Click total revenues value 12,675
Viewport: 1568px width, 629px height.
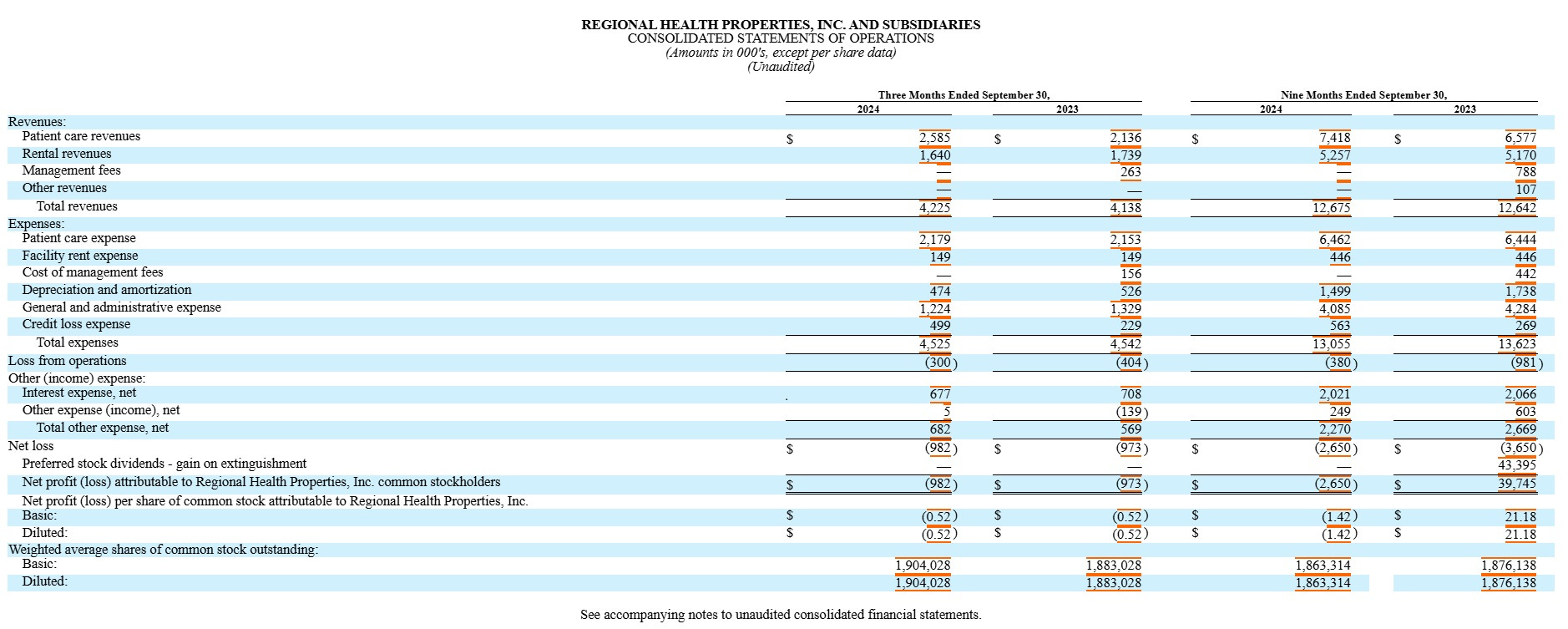pos(1331,208)
